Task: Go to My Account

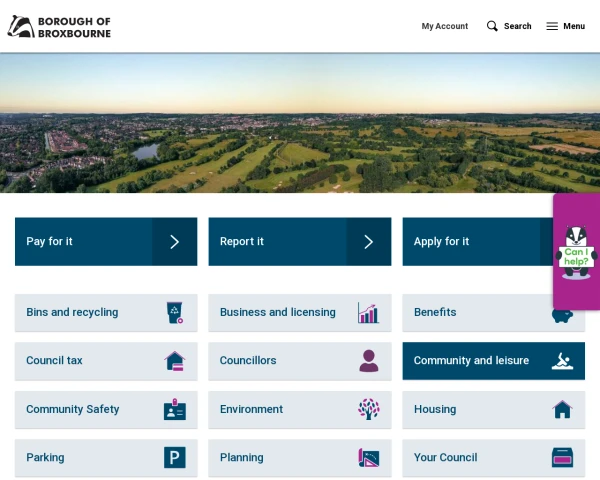Action: click(x=444, y=26)
